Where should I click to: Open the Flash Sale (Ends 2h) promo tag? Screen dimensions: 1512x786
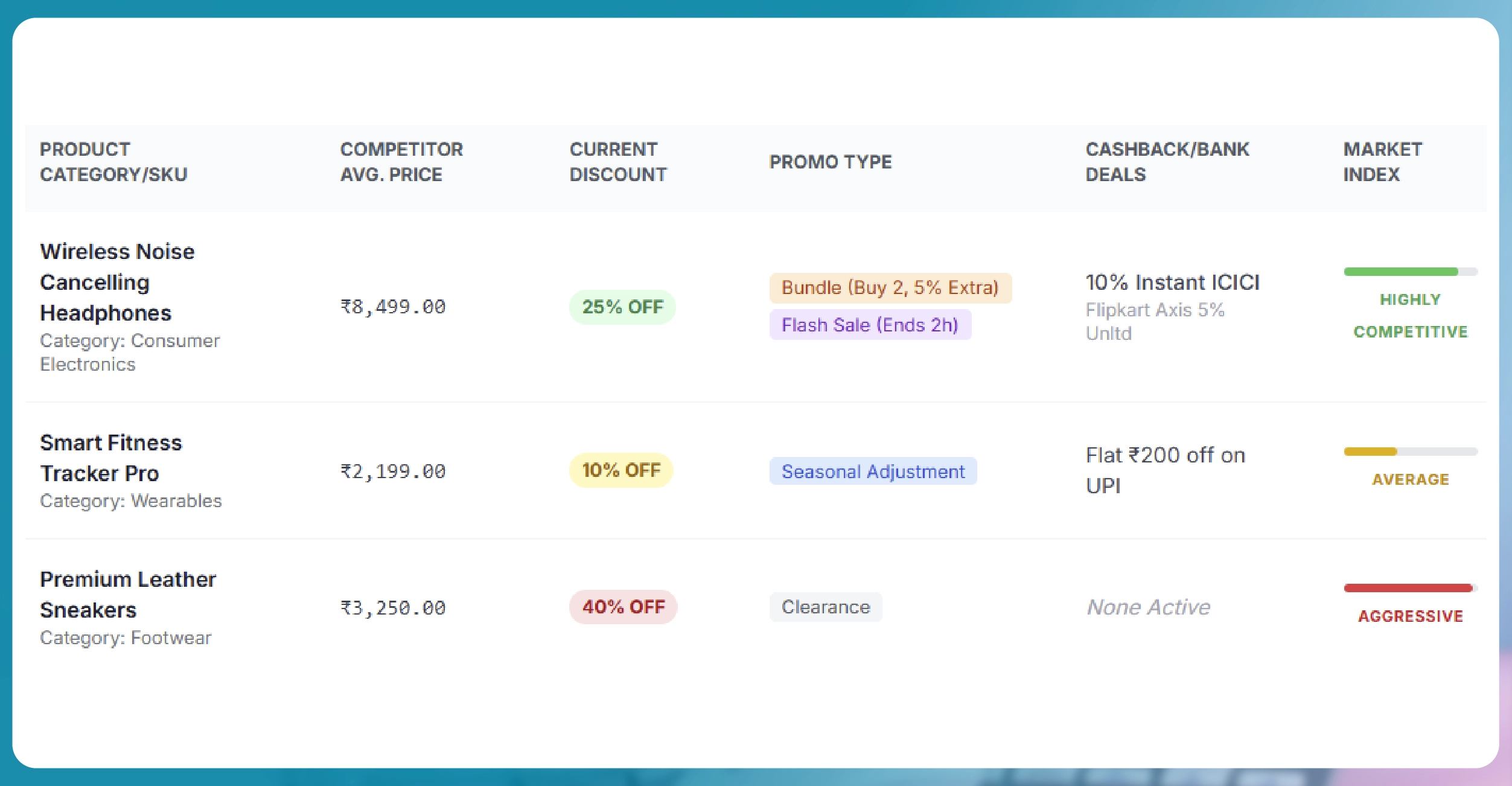[870, 325]
